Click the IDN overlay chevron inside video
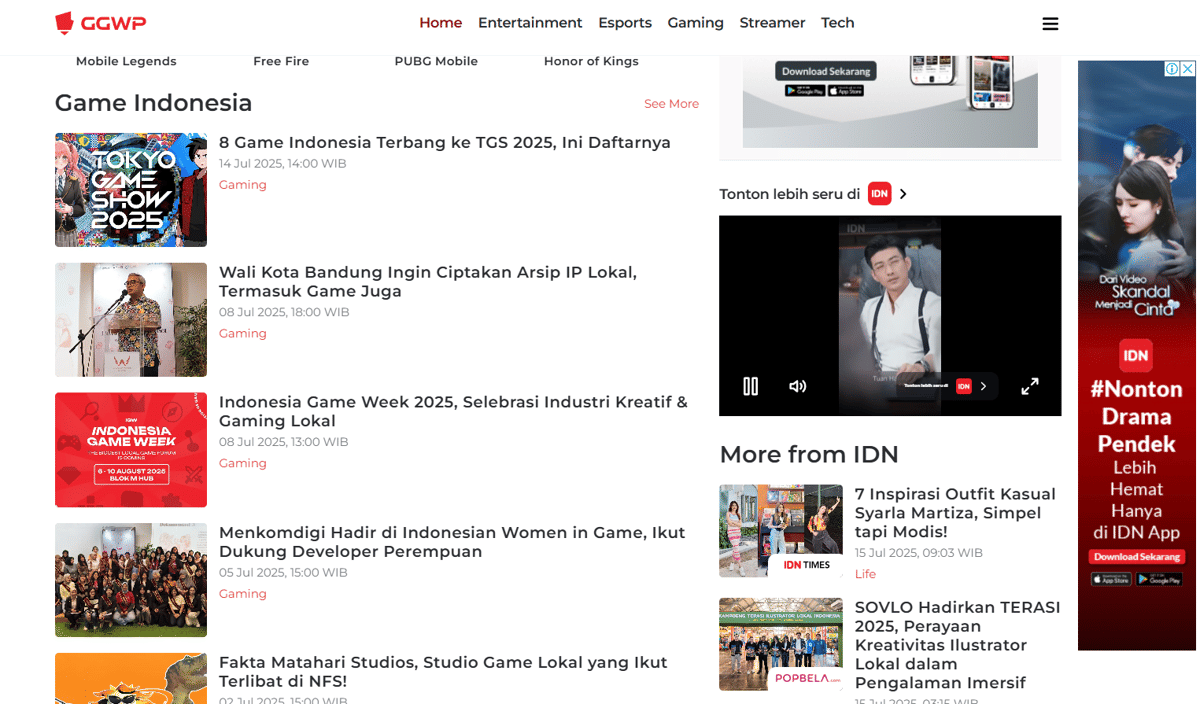This screenshot has height=704, width=1200. [x=983, y=386]
